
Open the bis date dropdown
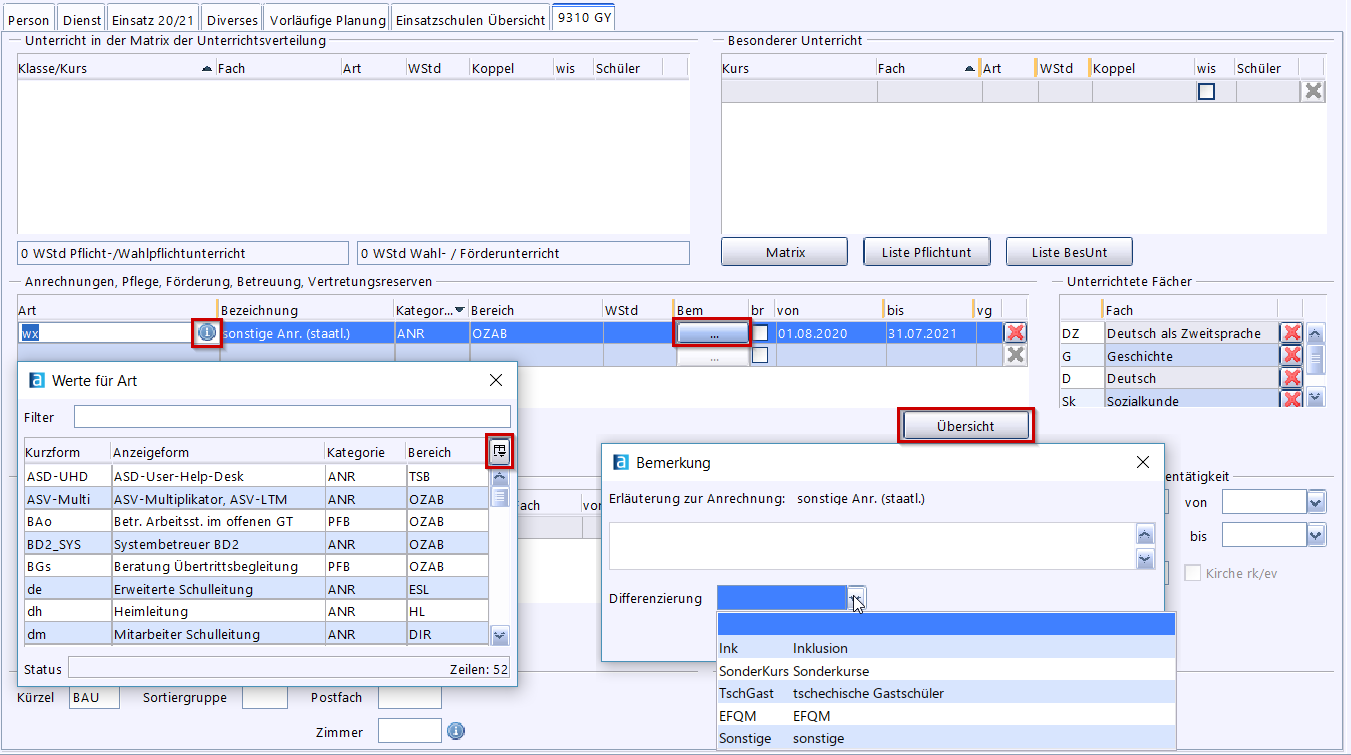tap(1316, 536)
